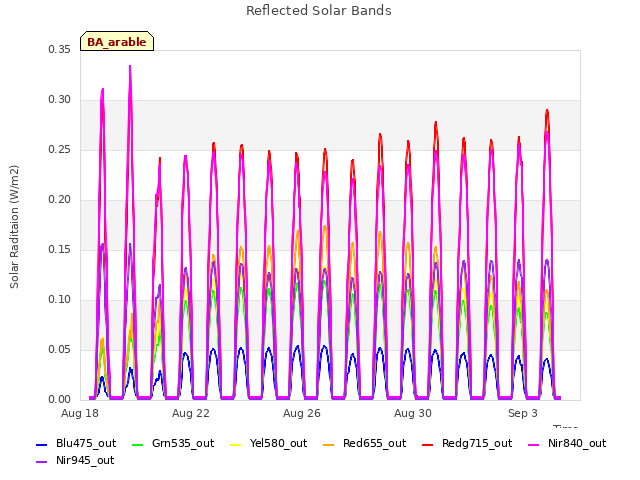The height and width of the screenshot is (480, 640).
Task: Click the 0.35 y-axis tick label
Action: pos(60,50)
